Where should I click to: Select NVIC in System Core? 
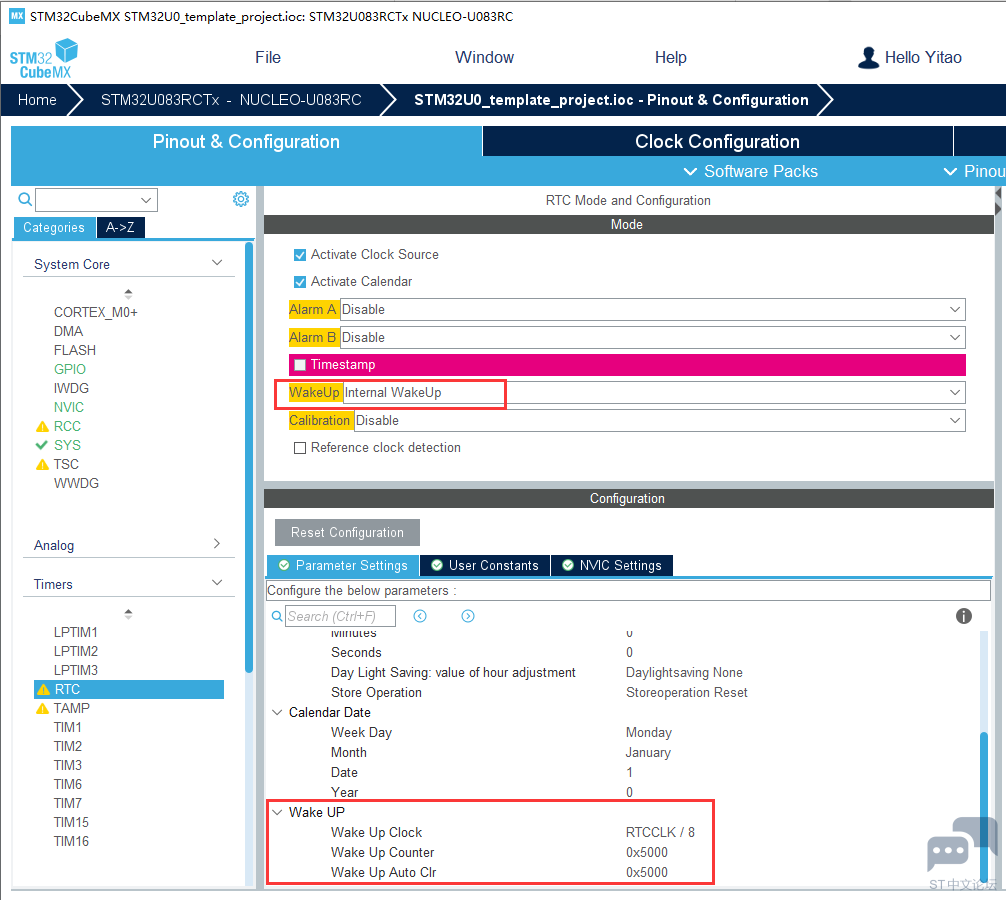69,407
